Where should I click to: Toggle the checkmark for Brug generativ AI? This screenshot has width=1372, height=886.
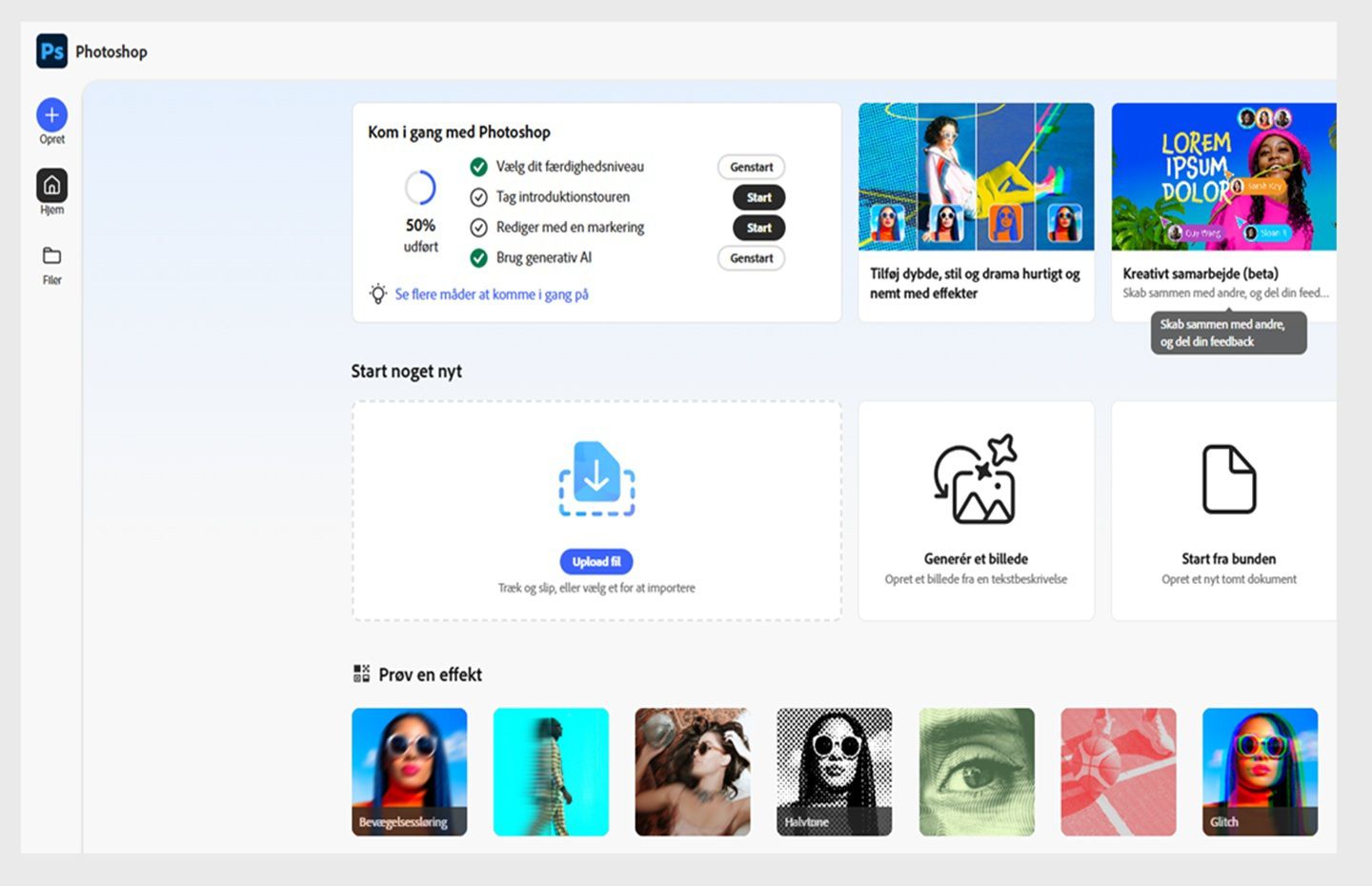click(478, 257)
